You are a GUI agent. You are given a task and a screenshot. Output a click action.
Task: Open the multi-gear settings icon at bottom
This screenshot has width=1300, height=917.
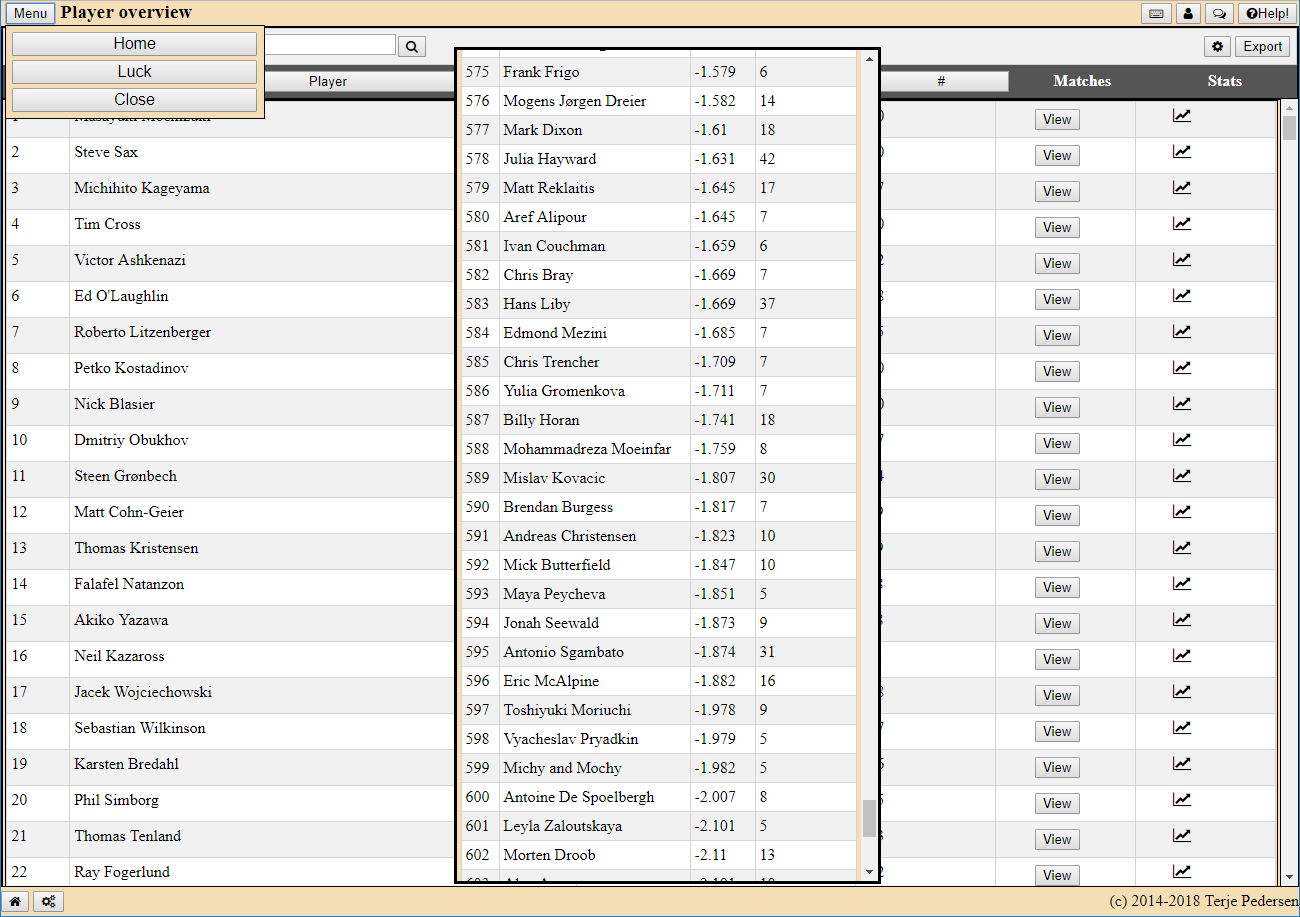coord(48,902)
